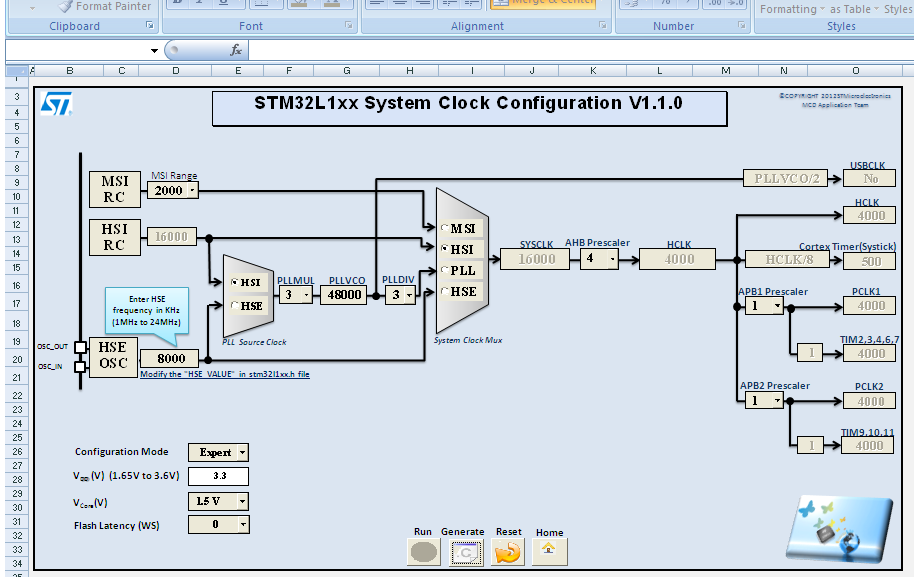Click the SYSCLK value 16000
This screenshot has height=577, width=914.
point(536,259)
